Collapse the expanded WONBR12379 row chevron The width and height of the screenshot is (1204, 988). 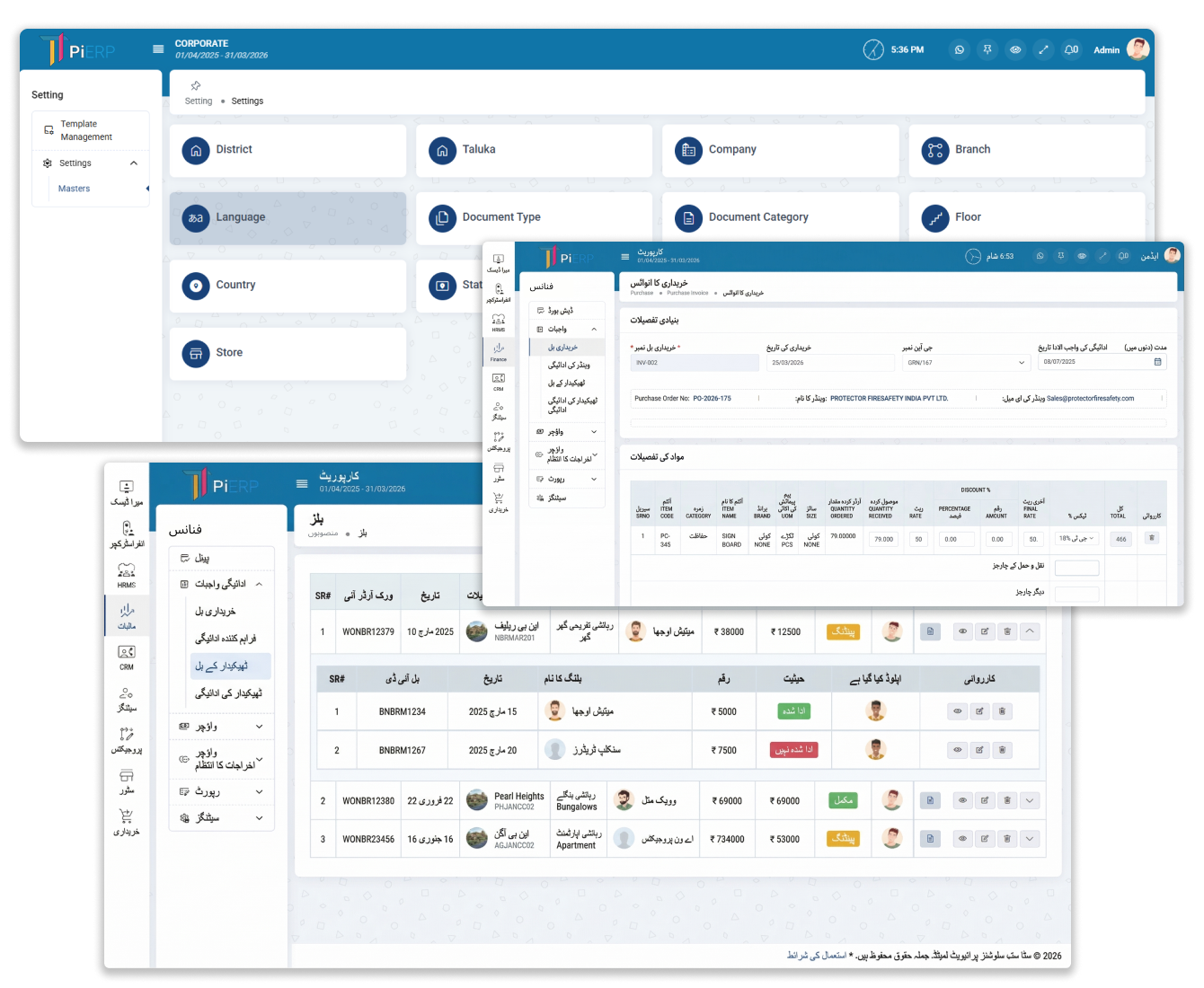pos(1030,631)
